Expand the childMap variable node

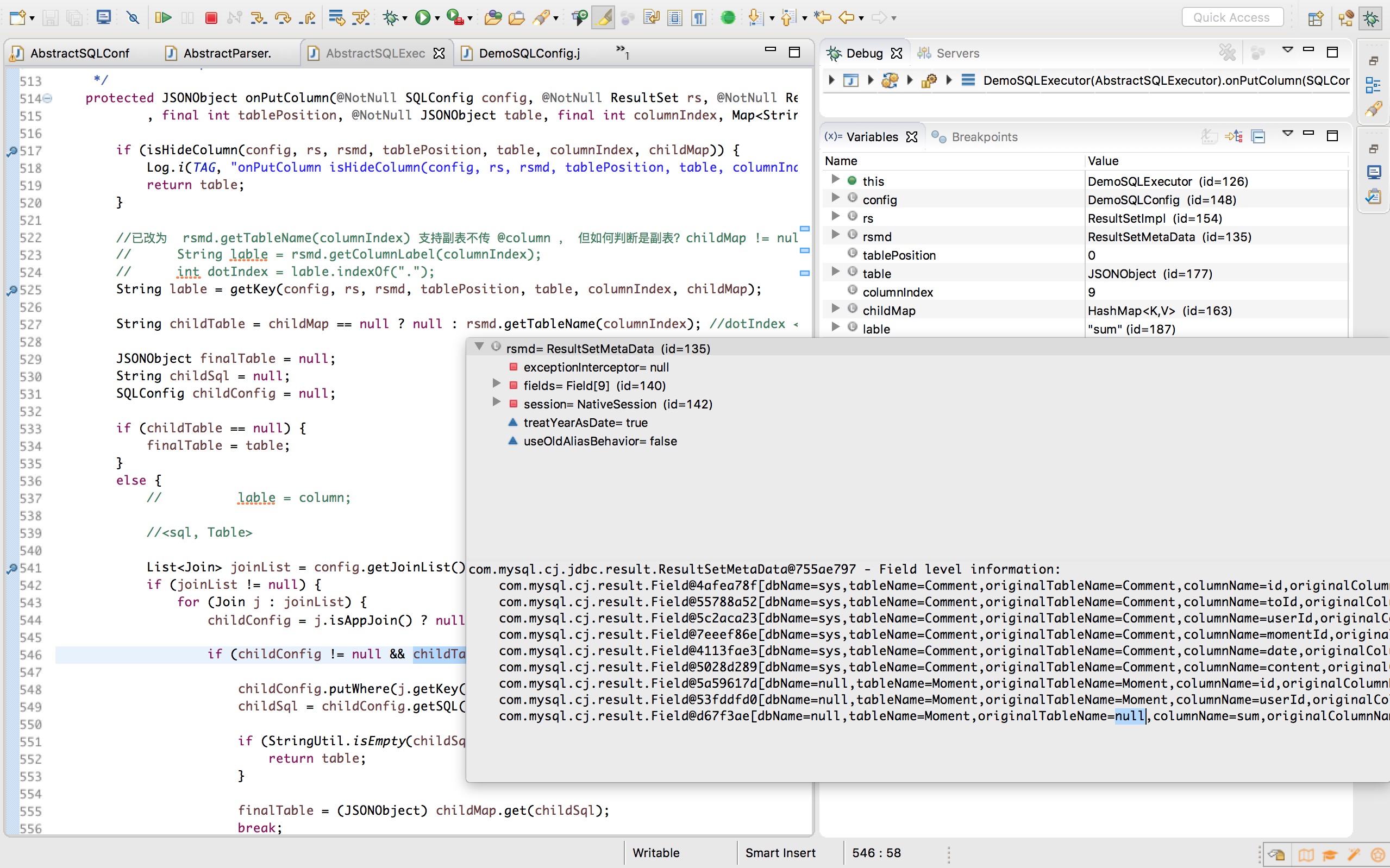[x=835, y=310]
